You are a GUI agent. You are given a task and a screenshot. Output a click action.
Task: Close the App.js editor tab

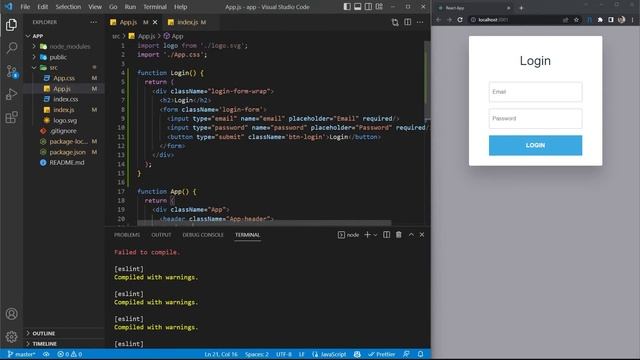pos(155,22)
